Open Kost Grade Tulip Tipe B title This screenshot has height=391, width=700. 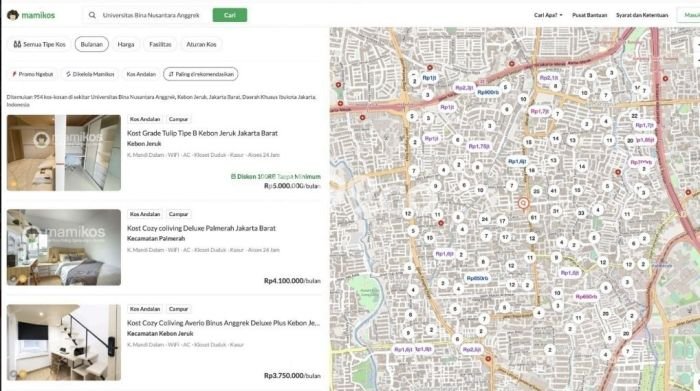[x=202, y=133]
